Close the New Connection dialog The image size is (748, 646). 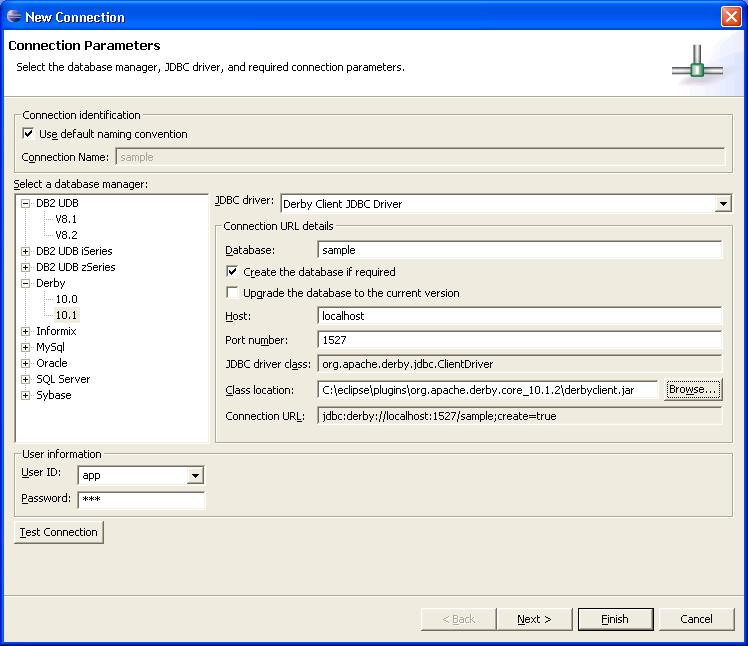(731, 17)
